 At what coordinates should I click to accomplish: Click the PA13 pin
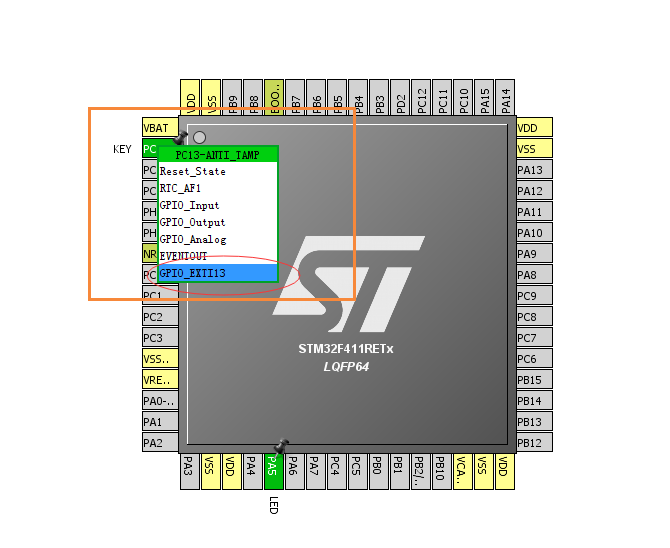click(x=535, y=170)
